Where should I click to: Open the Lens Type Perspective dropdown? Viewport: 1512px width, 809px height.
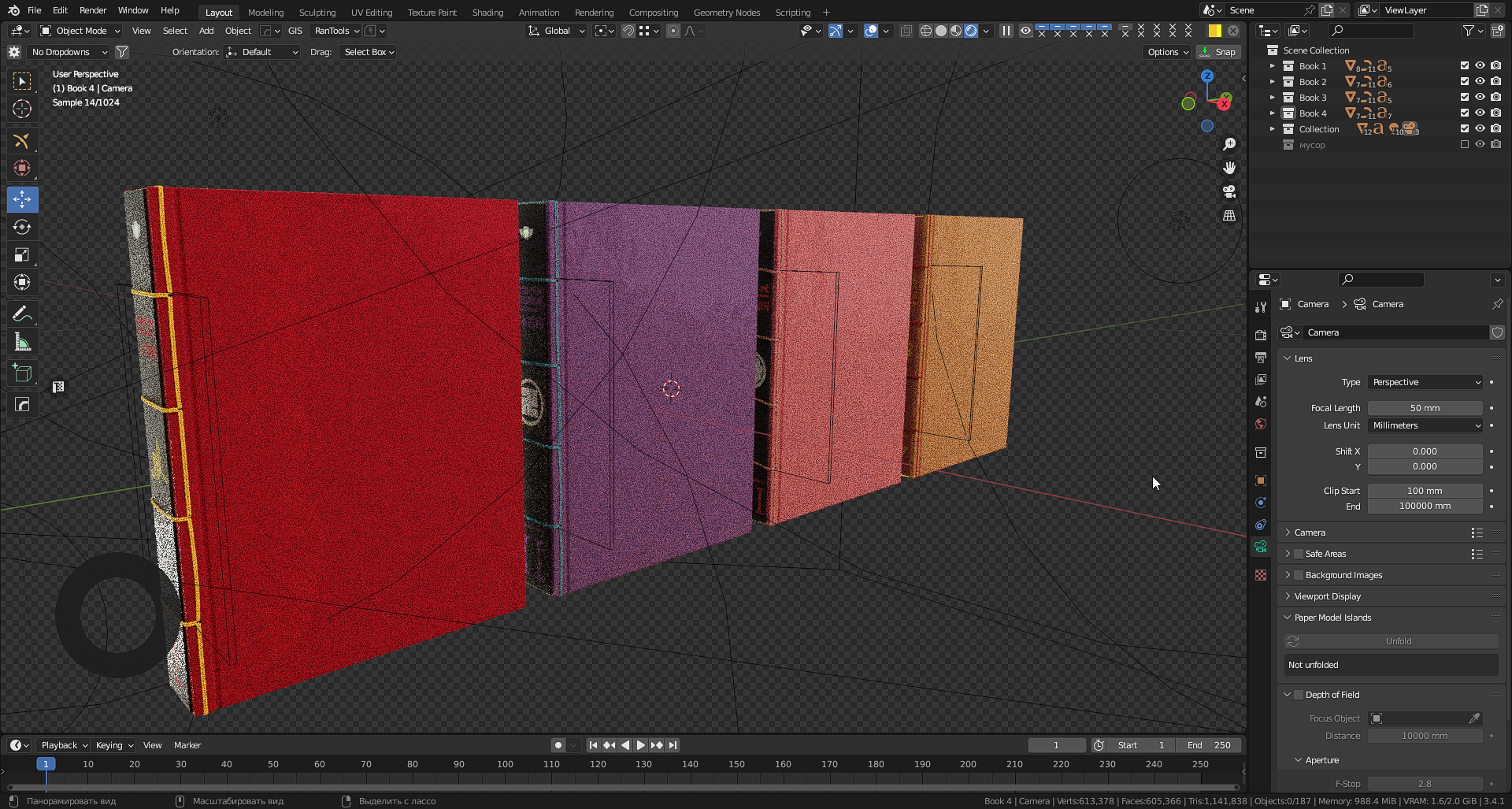[1425, 382]
